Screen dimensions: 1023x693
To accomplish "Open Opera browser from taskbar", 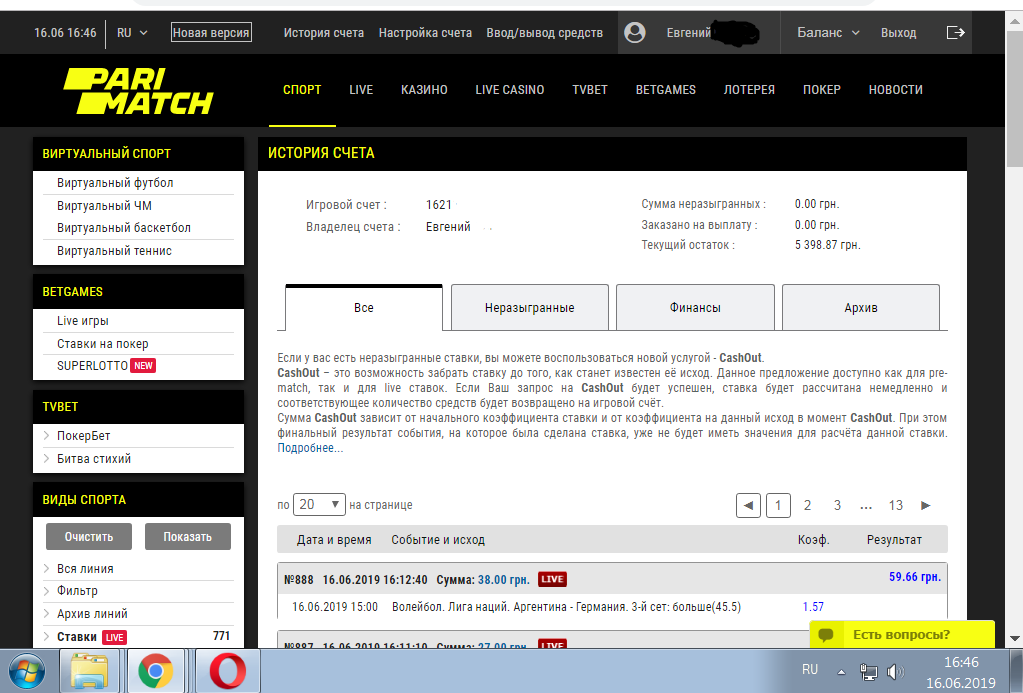I will click(x=228, y=671).
